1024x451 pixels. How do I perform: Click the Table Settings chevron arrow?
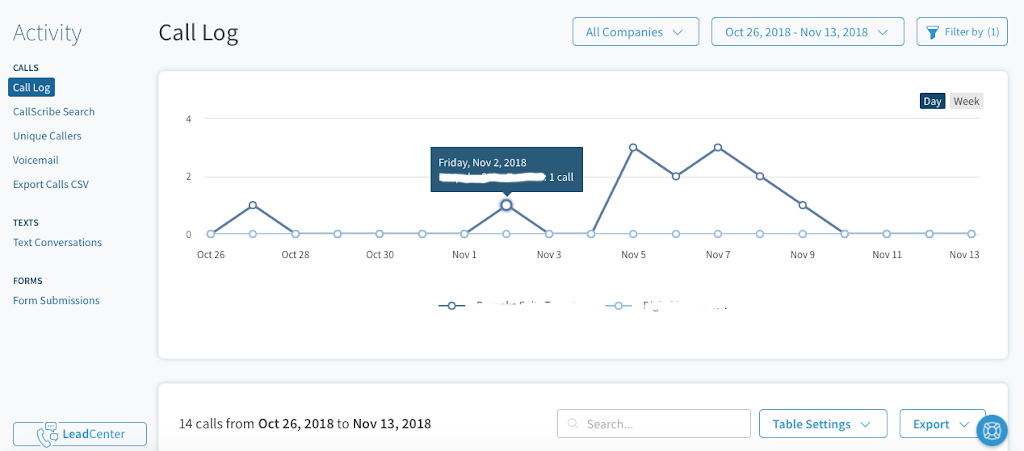[x=866, y=424]
